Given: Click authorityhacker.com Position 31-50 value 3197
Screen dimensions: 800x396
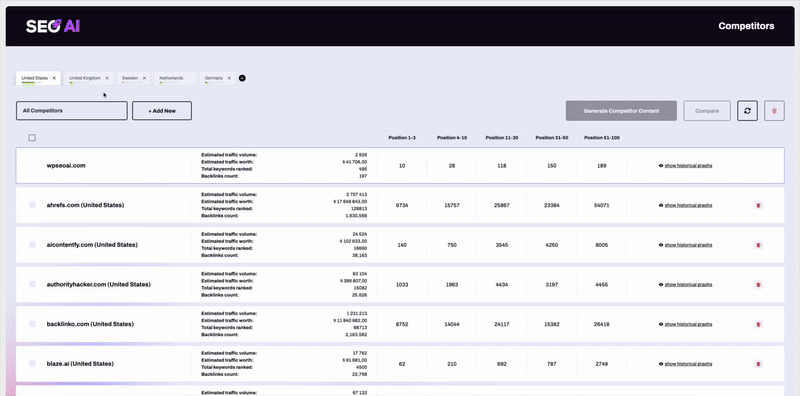Looking at the screenshot, I should click(552, 285).
